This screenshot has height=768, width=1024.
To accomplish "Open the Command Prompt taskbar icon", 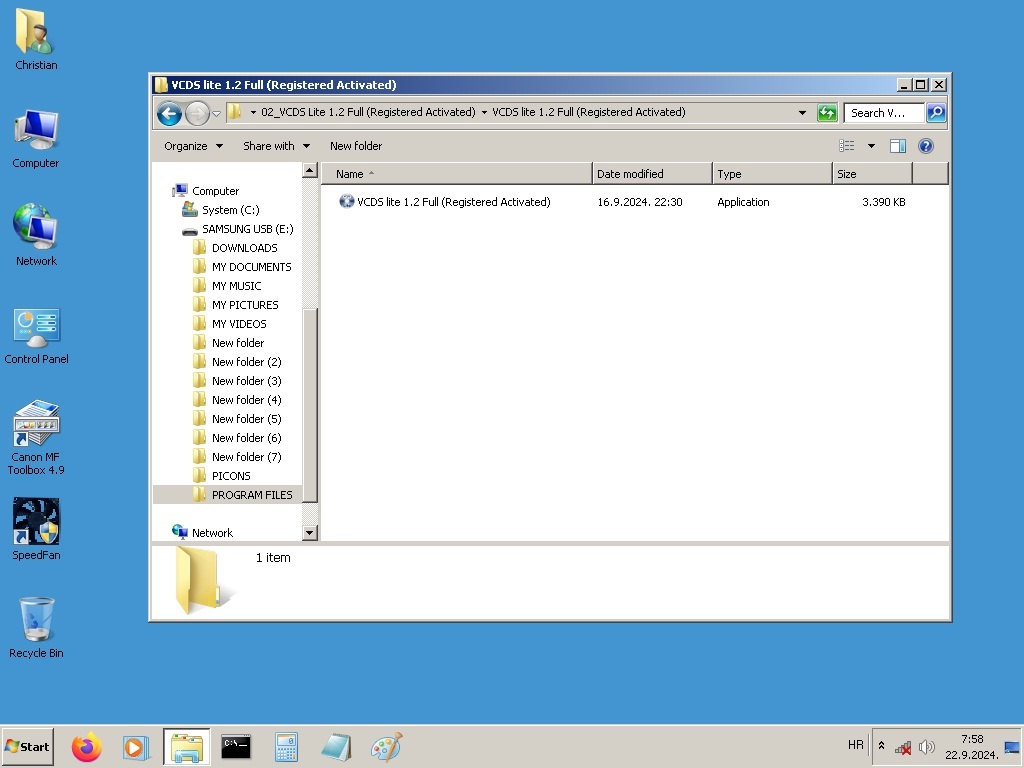I will pyautogui.click(x=236, y=746).
